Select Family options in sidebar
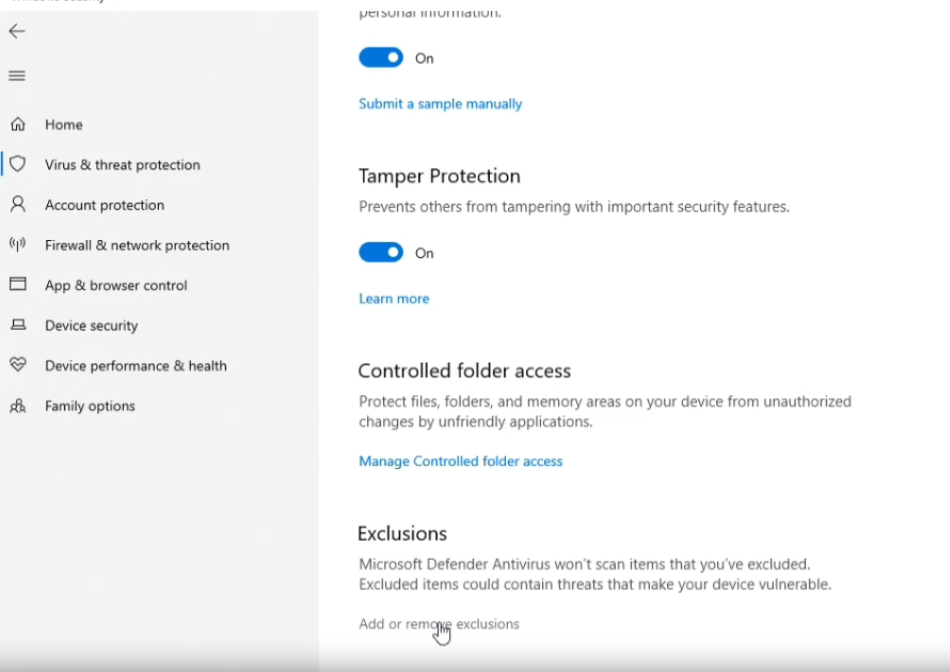Image resolution: width=950 pixels, height=672 pixels. tap(90, 405)
